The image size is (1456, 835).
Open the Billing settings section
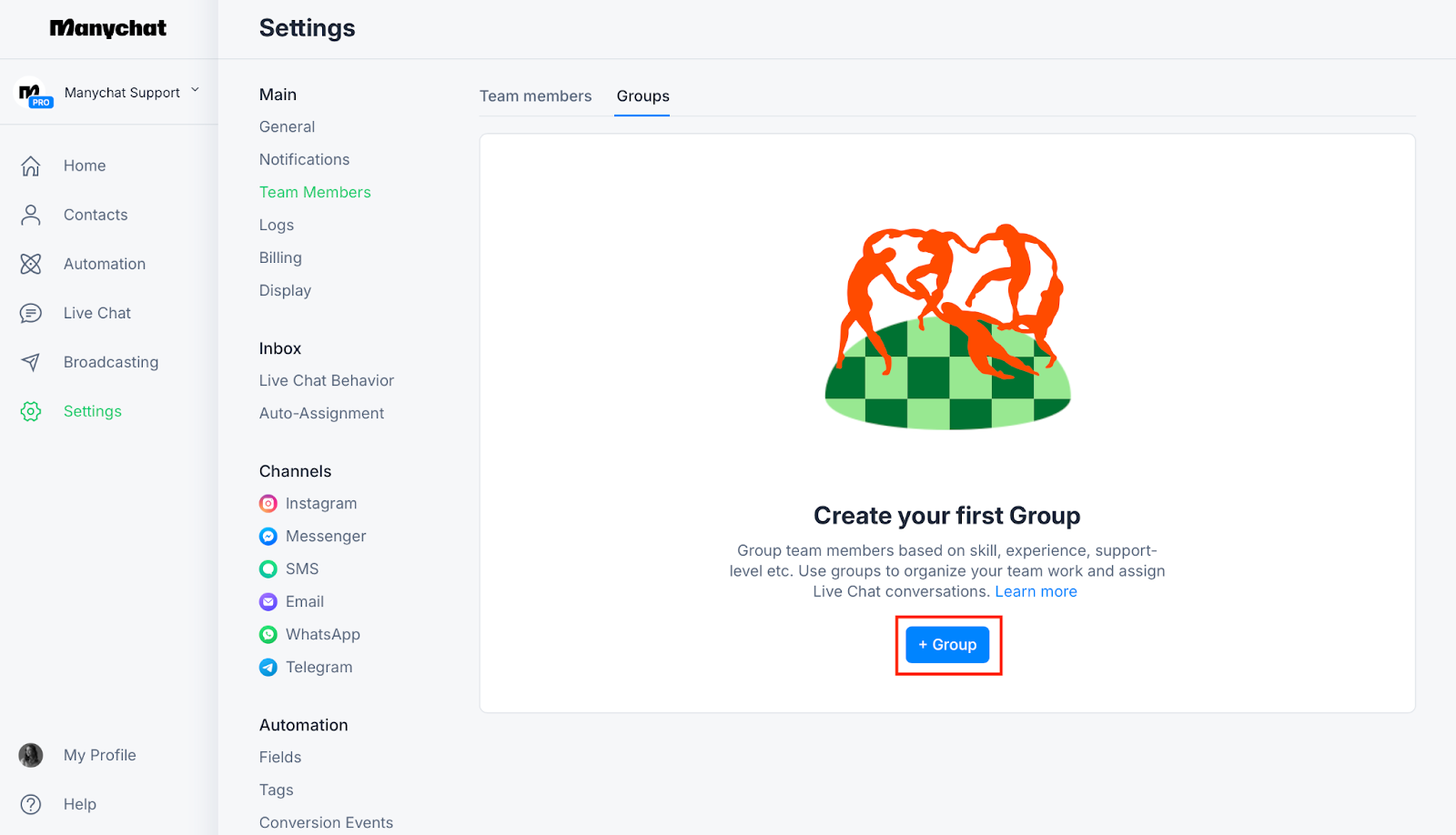(x=280, y=257)
